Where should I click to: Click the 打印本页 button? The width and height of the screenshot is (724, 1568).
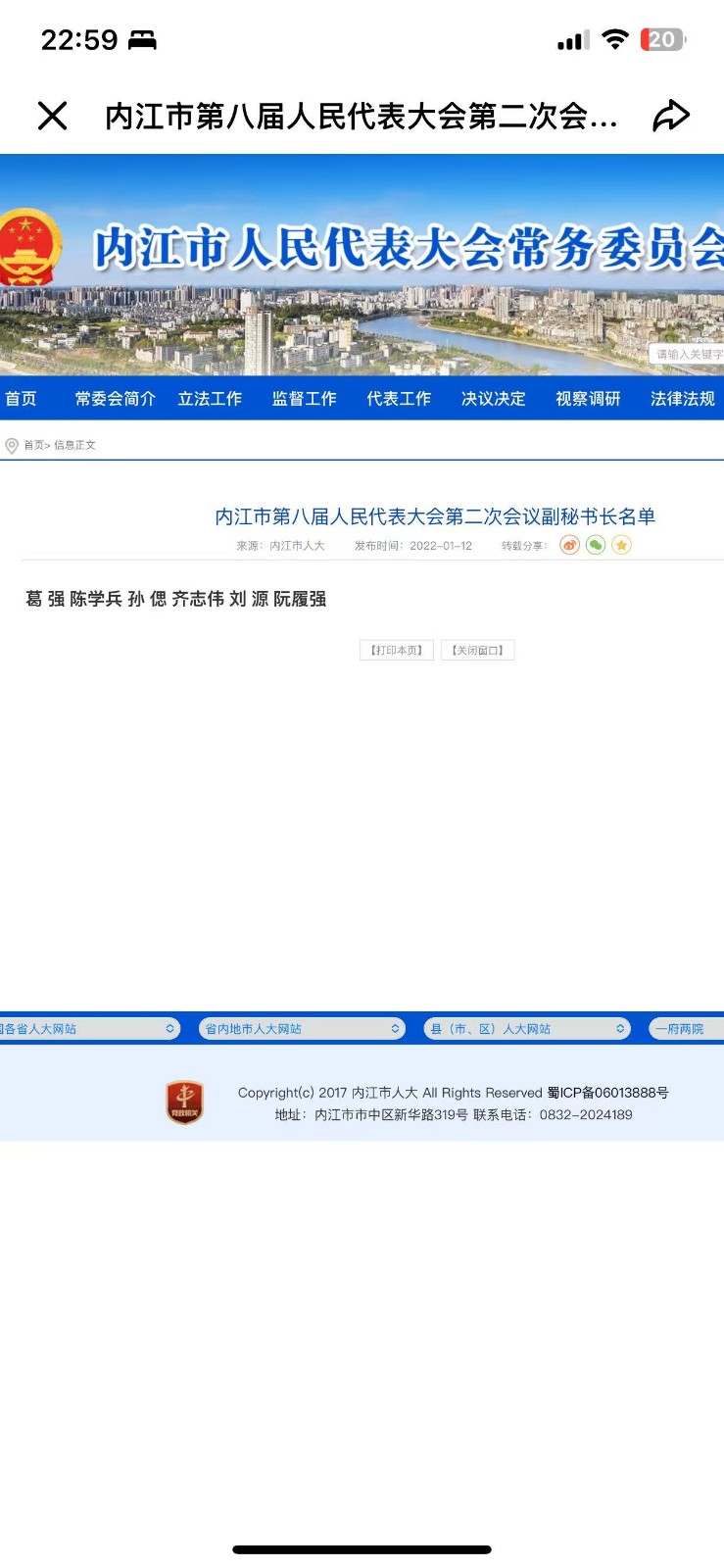tap(396, 651)
